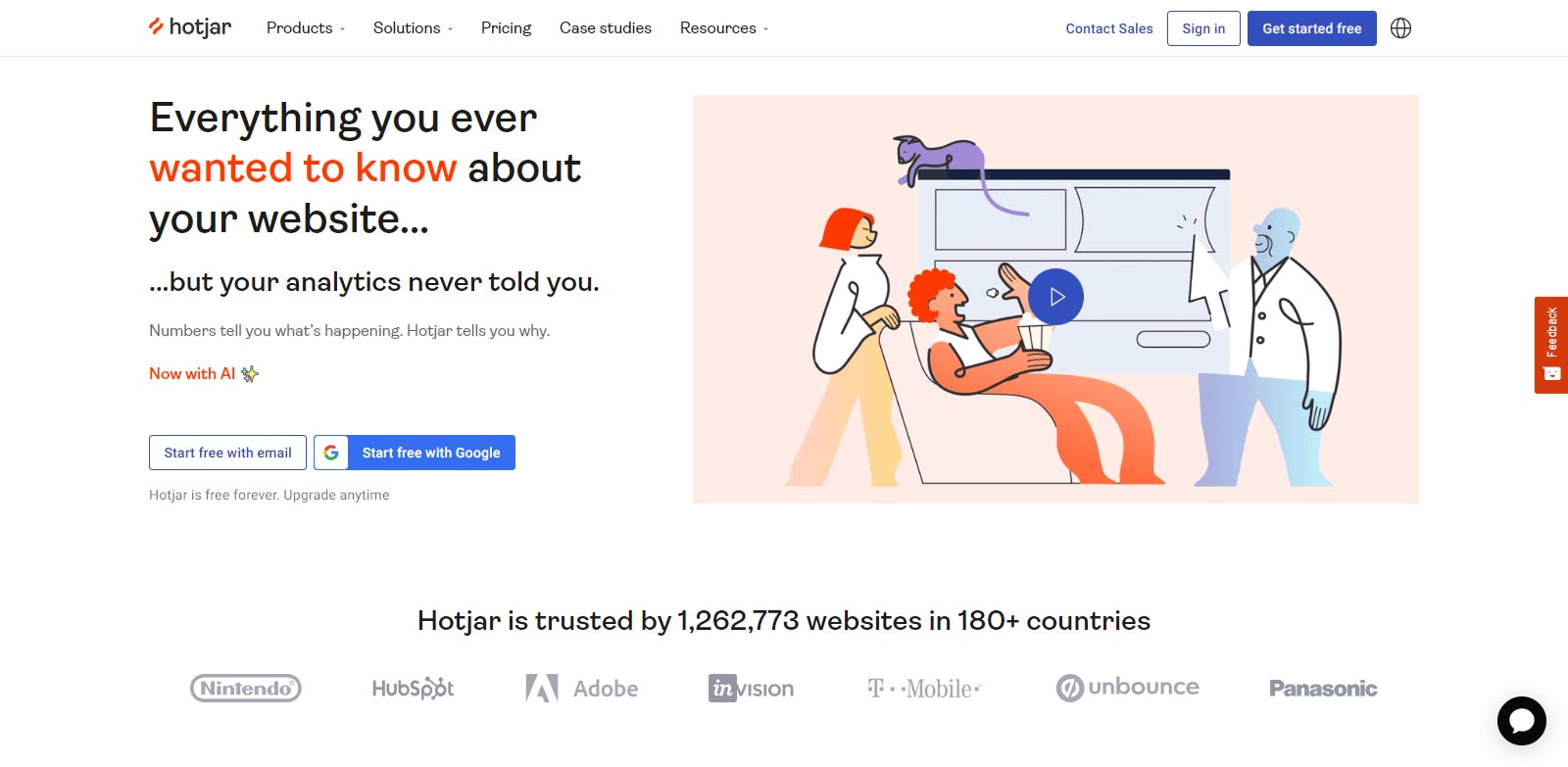1568x767 pixels.
Task: Click '...but your analytics never told you.'
Action: click(374, 282)
